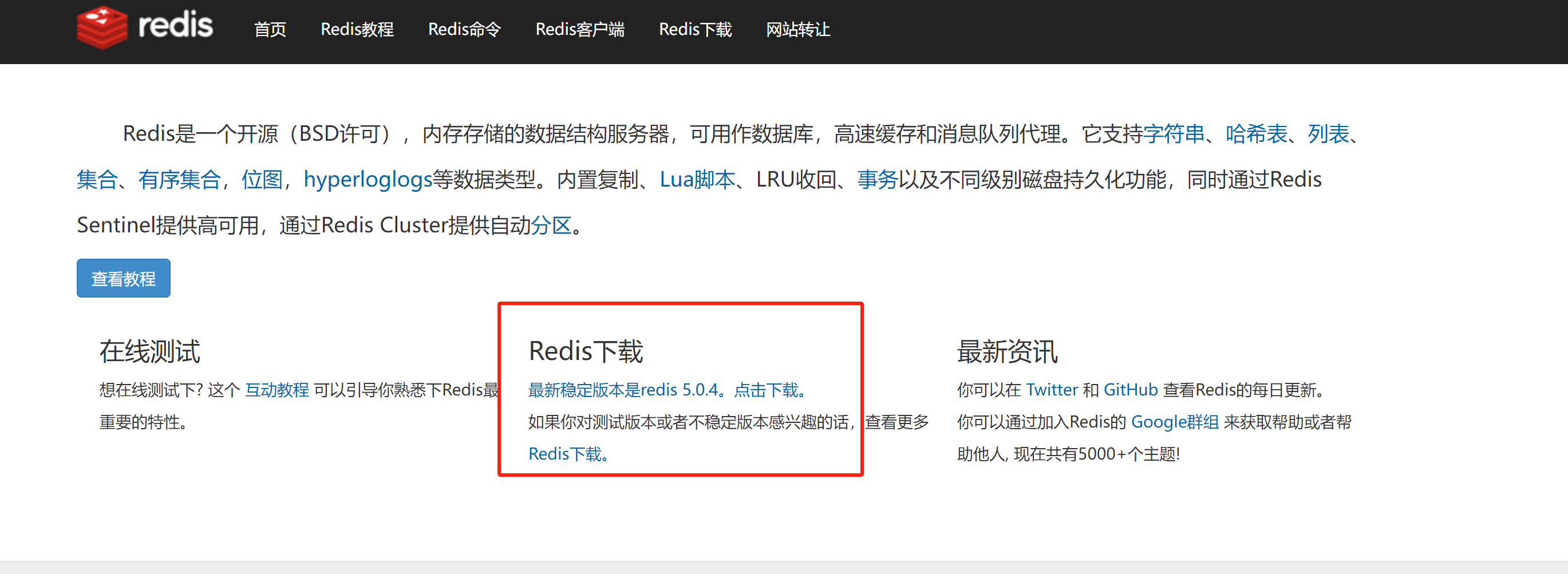This screenshot has height=574, width=1568.
Task: Click the 列表 data type link
Action: [1329, 134]
